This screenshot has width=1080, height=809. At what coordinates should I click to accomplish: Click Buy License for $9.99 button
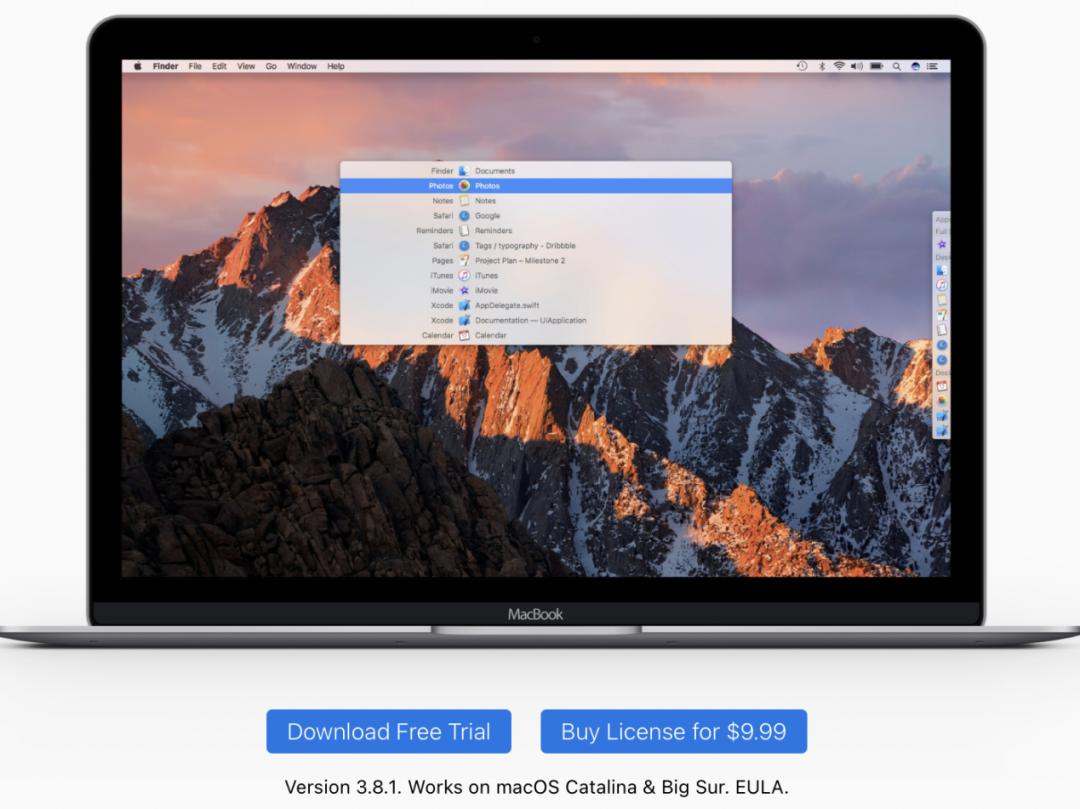pos(674,731)
